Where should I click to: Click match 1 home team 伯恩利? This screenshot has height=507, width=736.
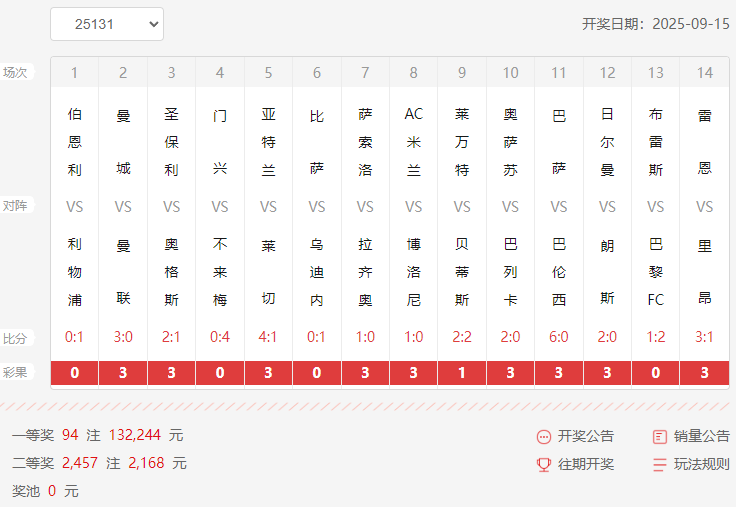point(75,142)
